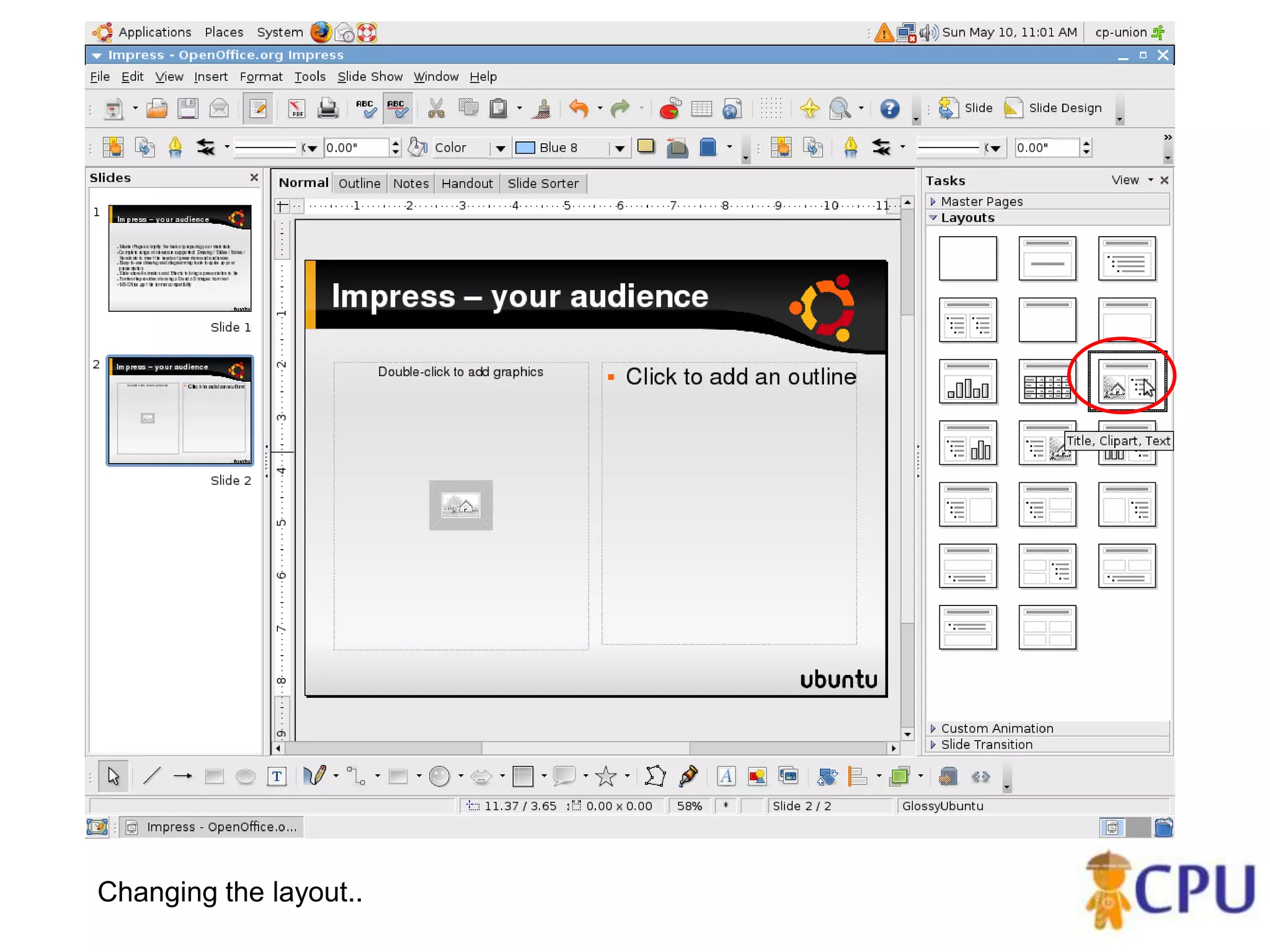Viewport: 1270px width, 952px height.
Task: Open the Blue 8 fill color dropdown
Action: pos(619,148)
